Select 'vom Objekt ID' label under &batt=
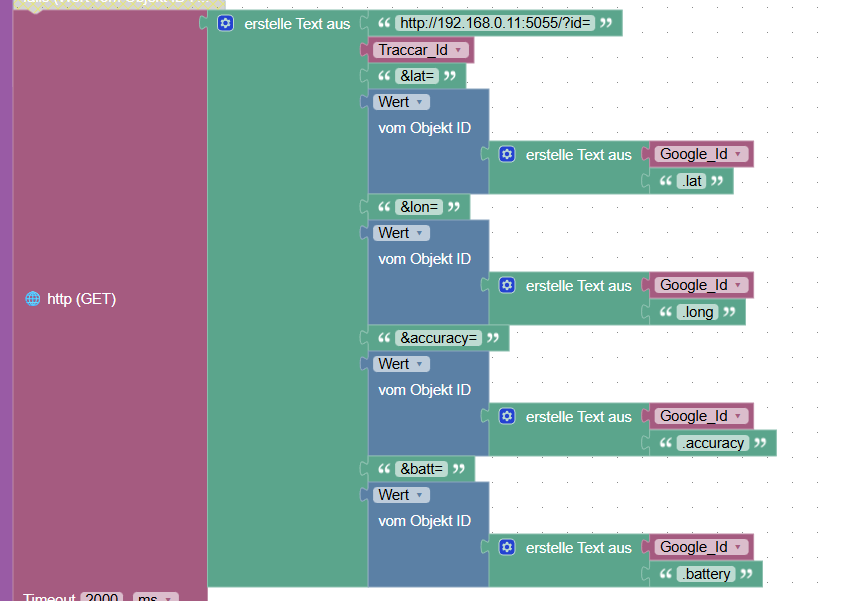Image resolution: width=842 pixels, height=601 pixels. click(x=425, y=521)
